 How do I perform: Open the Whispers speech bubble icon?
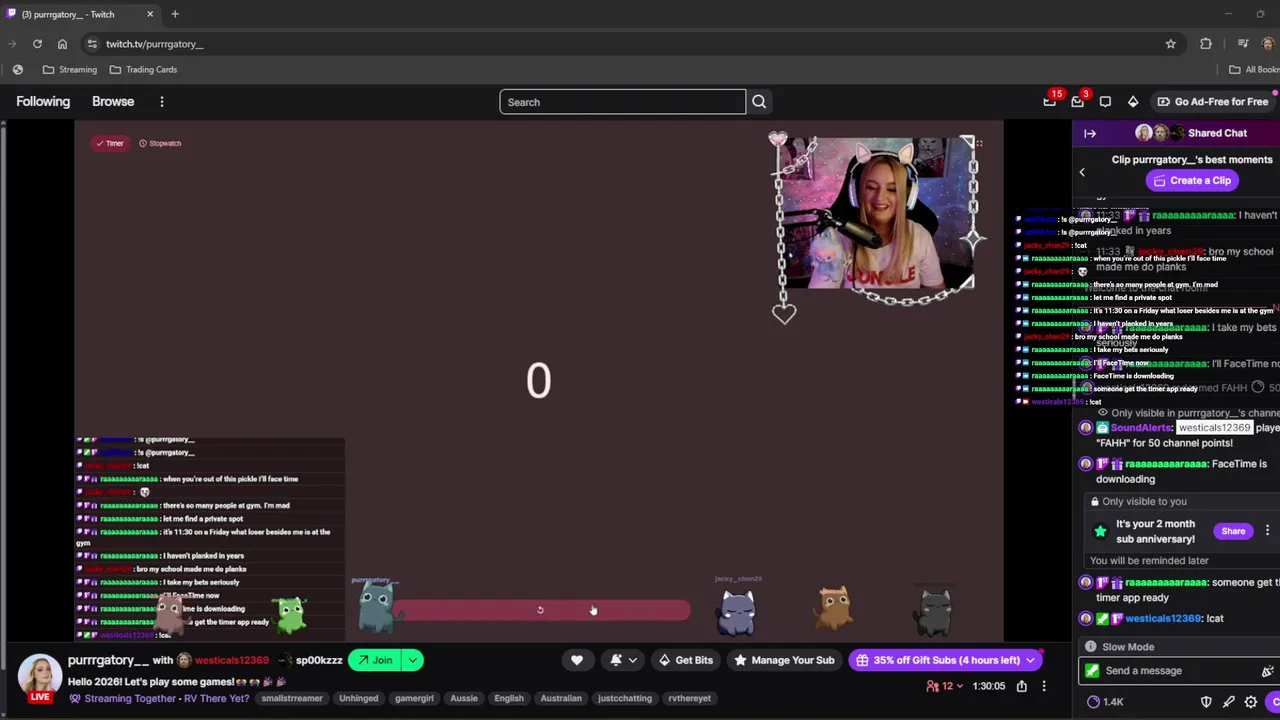point(1105,102)
